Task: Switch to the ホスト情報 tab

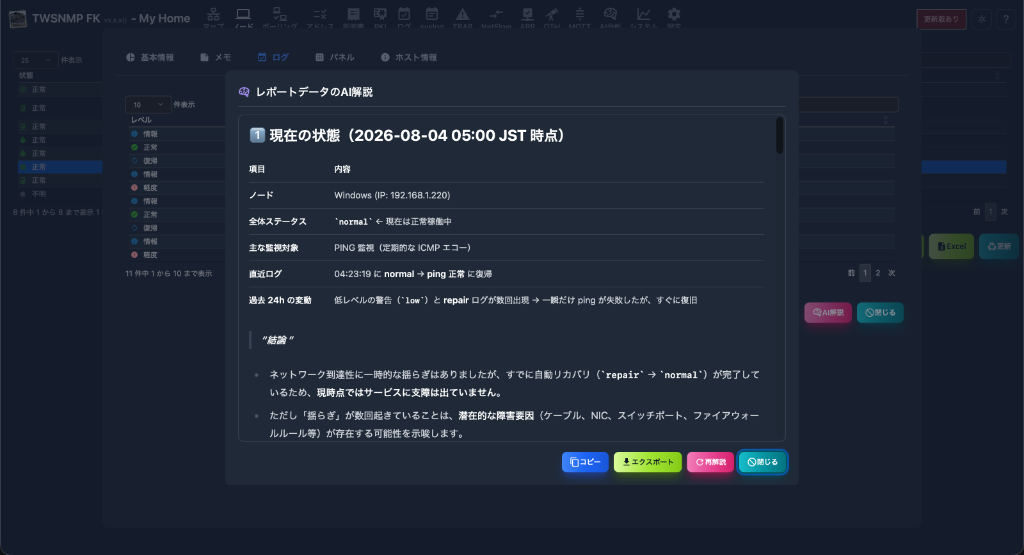Action: (x=409, y=57)
